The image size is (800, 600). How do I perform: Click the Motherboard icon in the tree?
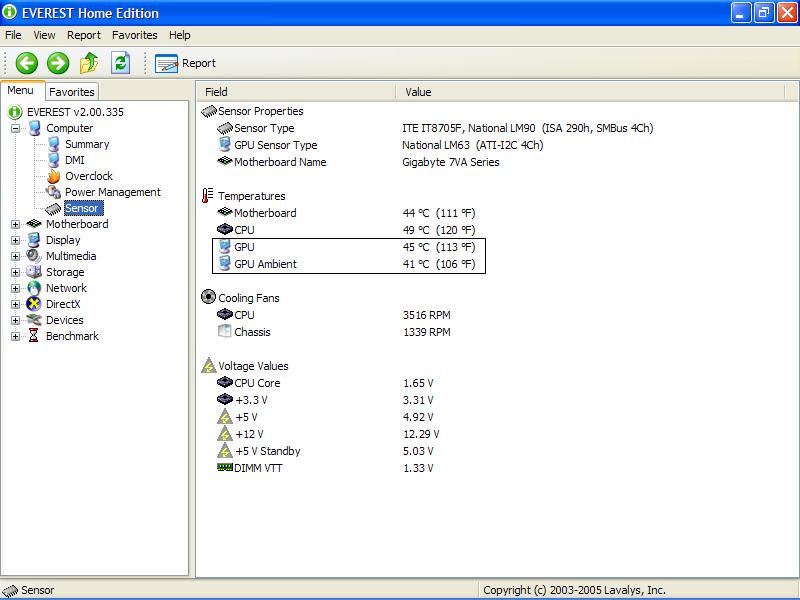(34, 223)
